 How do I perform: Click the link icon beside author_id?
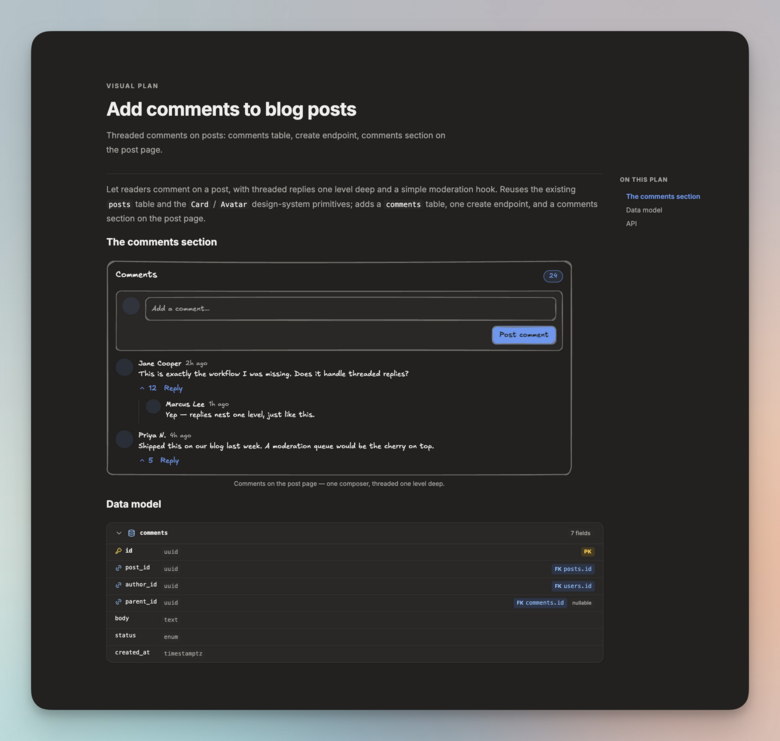(x=118, y=585)
